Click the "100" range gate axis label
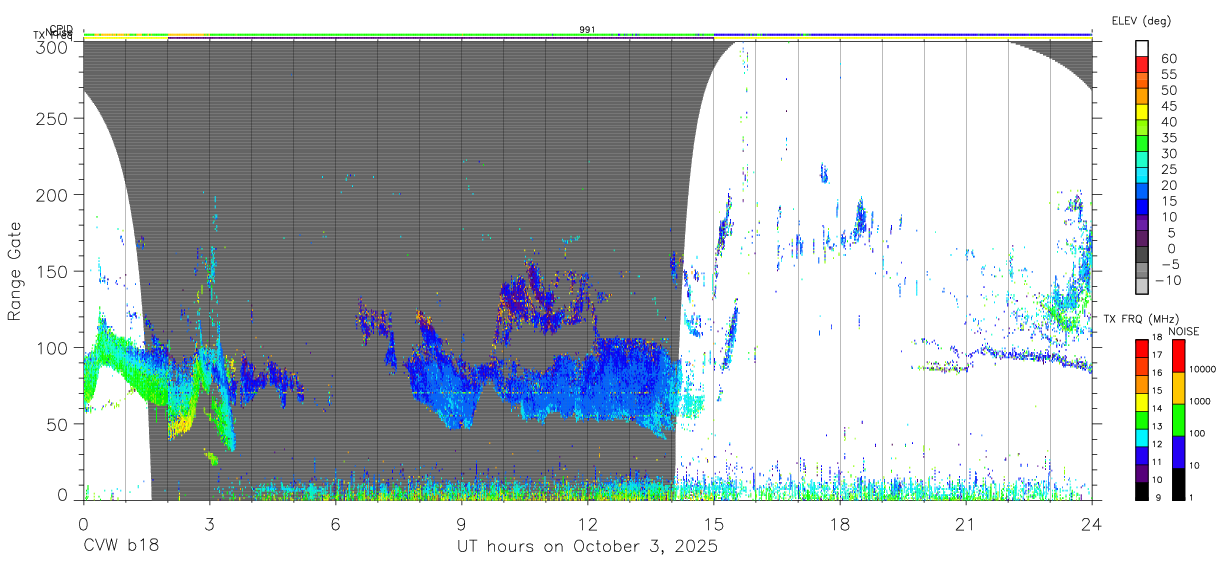The image size is (1228, 567). [x=54, y=348]
